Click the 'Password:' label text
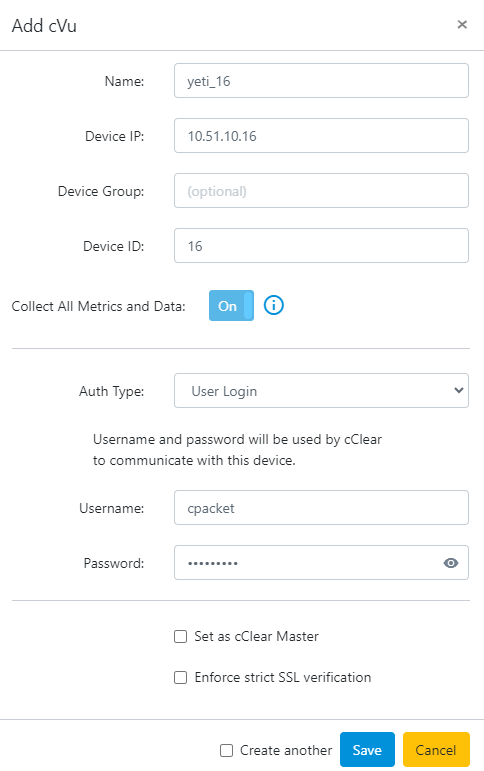This screenshot has height=771, width=484. (x=114, y=563)
